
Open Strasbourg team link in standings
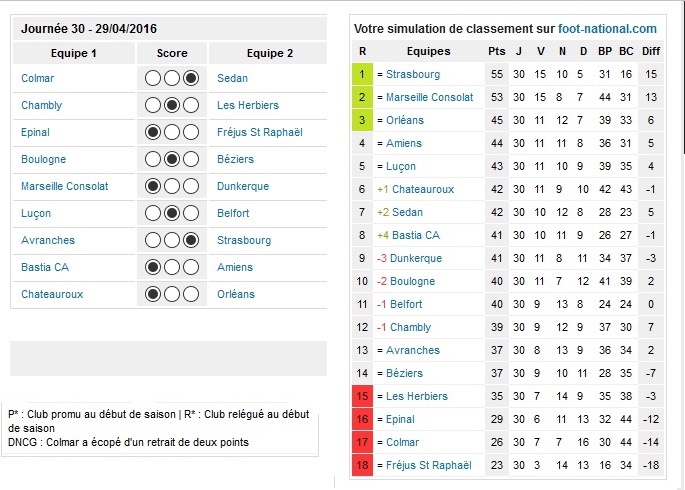pyautogui.click(x=413, y=74)
